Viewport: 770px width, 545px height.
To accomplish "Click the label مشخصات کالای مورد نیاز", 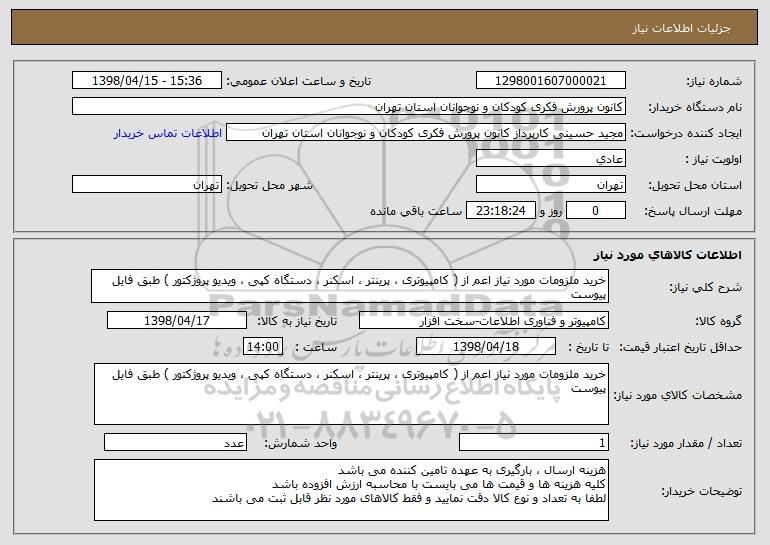I will (678, 395).
